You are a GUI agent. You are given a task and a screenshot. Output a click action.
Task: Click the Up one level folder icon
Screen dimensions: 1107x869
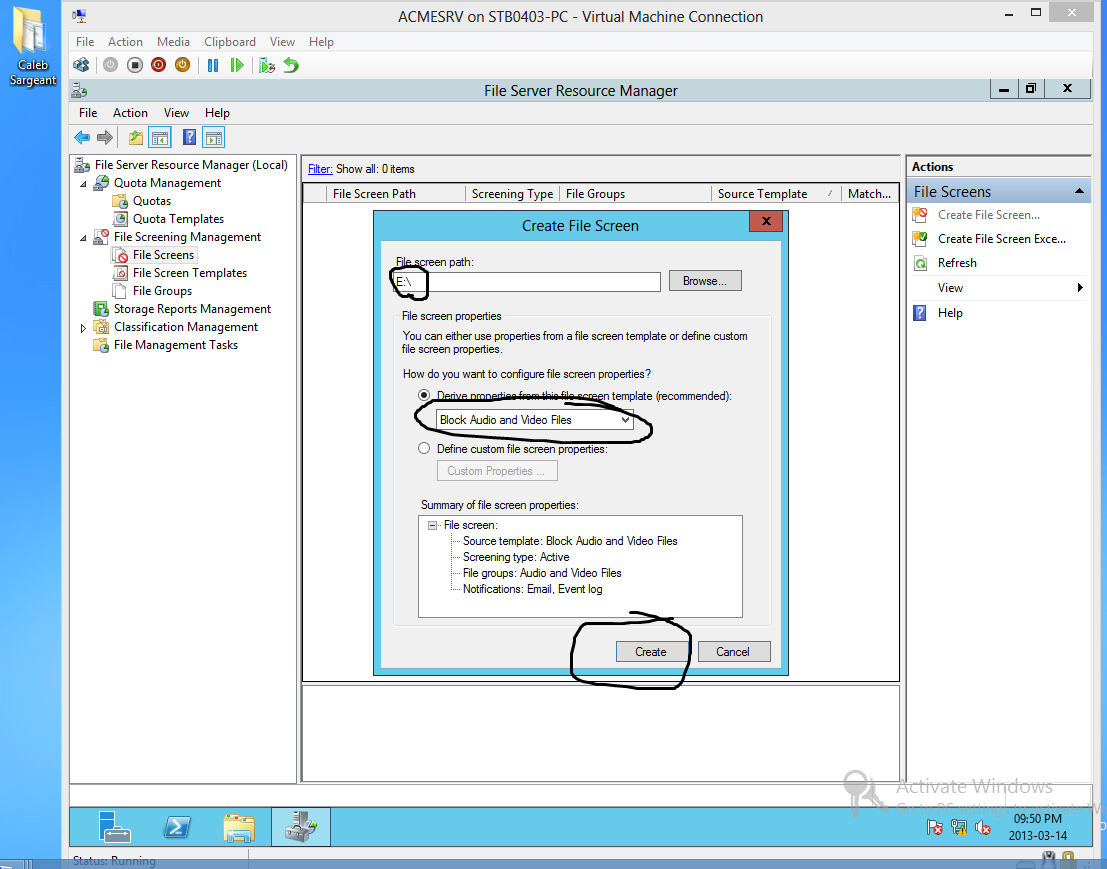(136, 138)
